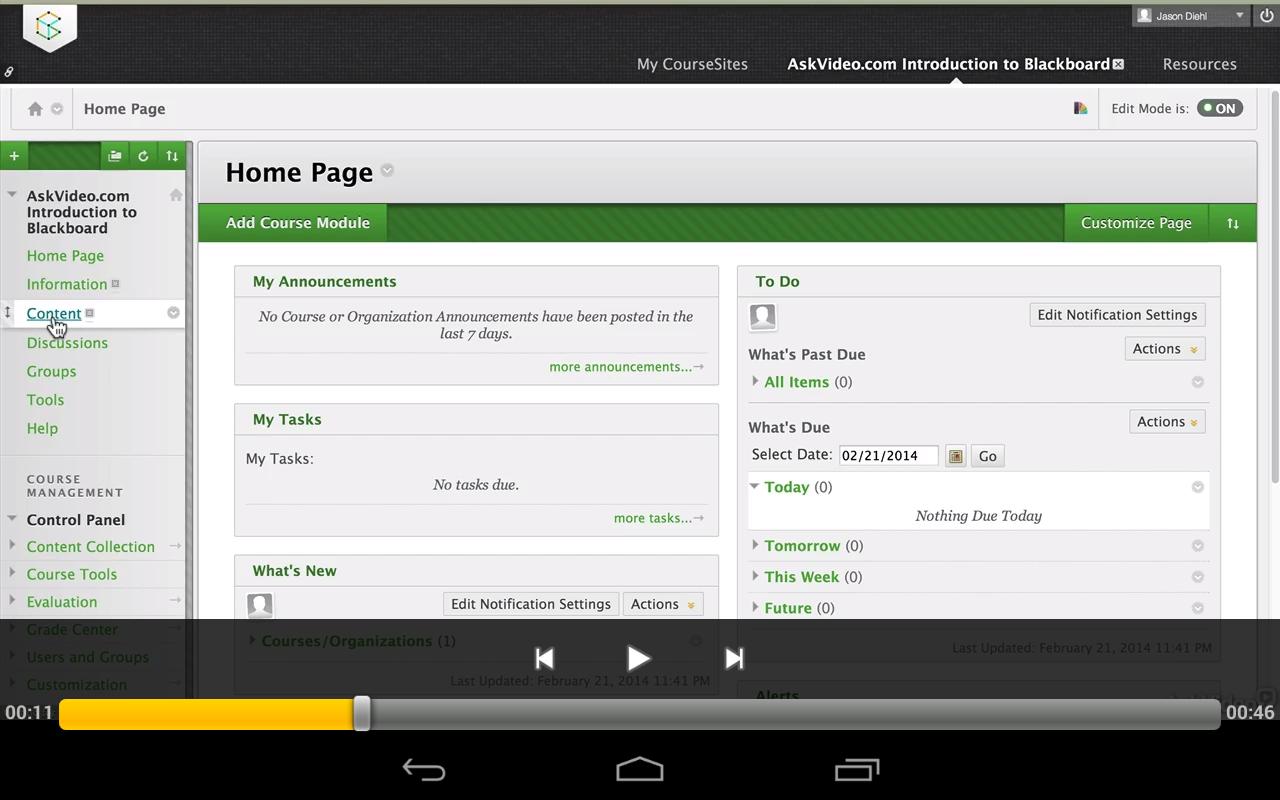Click the Evaluation arrow icon

(x=175, y=601)
